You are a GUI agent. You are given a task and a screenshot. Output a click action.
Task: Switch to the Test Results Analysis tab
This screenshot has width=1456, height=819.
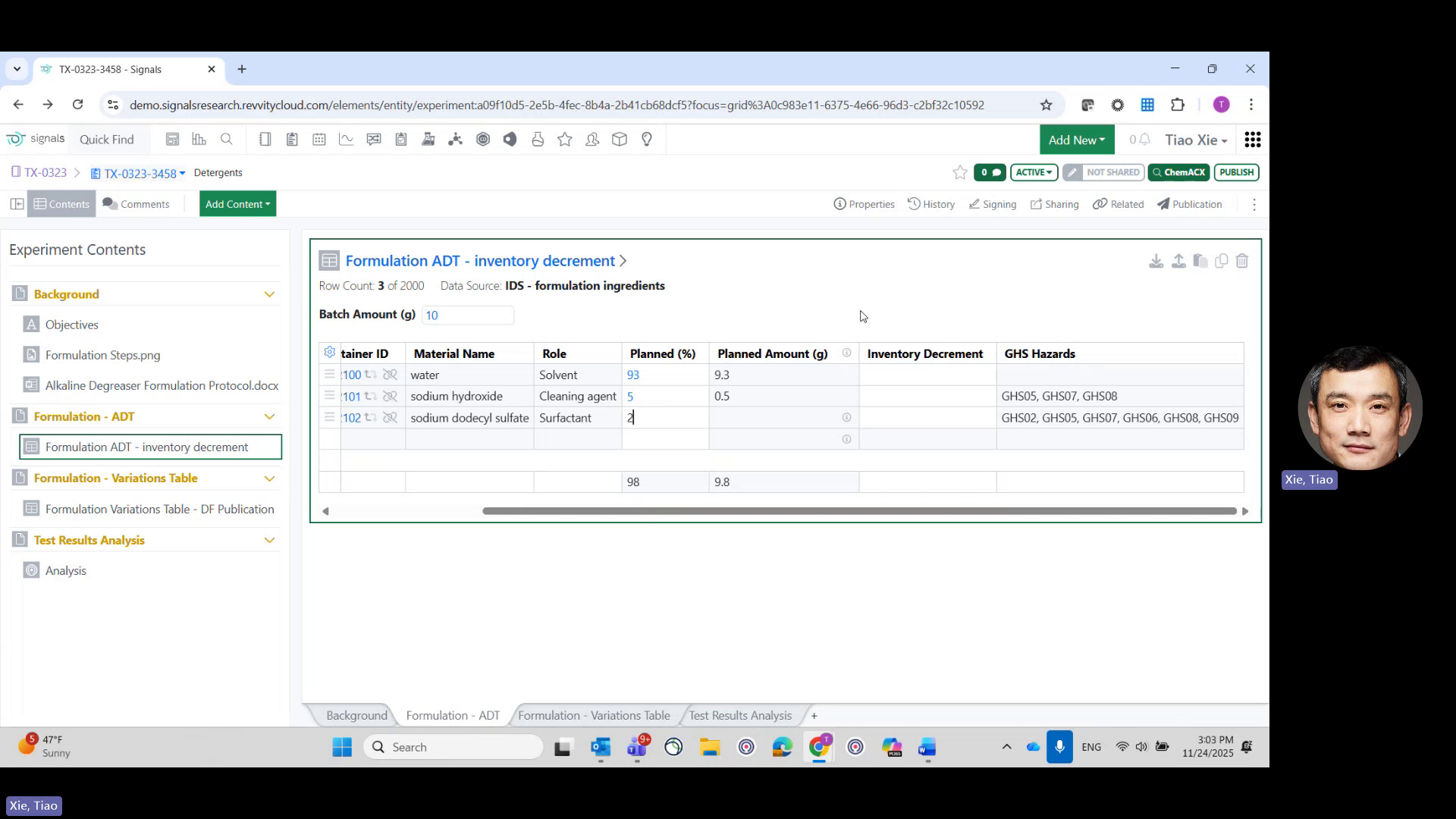pyautogui.click(x=739, y=715)
